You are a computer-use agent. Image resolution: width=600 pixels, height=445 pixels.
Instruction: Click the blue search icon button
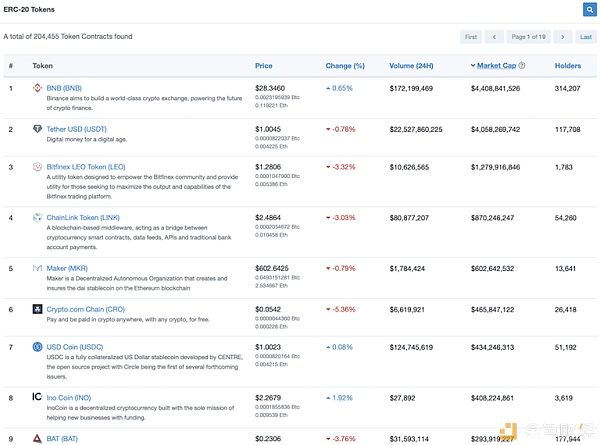589,9
